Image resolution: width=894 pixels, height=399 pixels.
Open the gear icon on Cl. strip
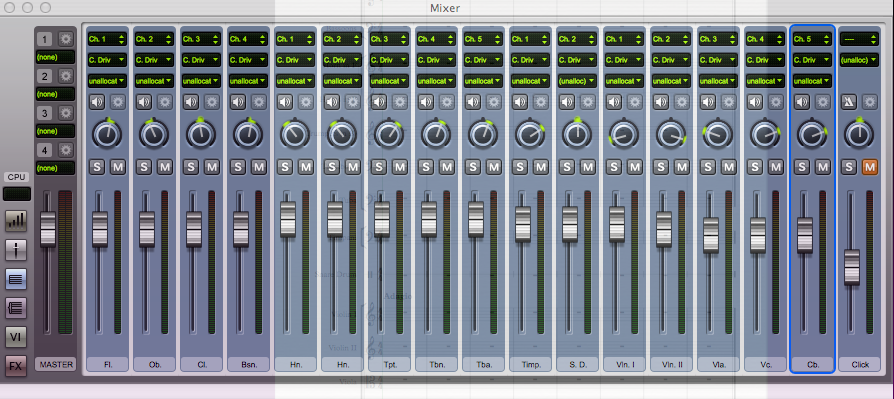212,102
